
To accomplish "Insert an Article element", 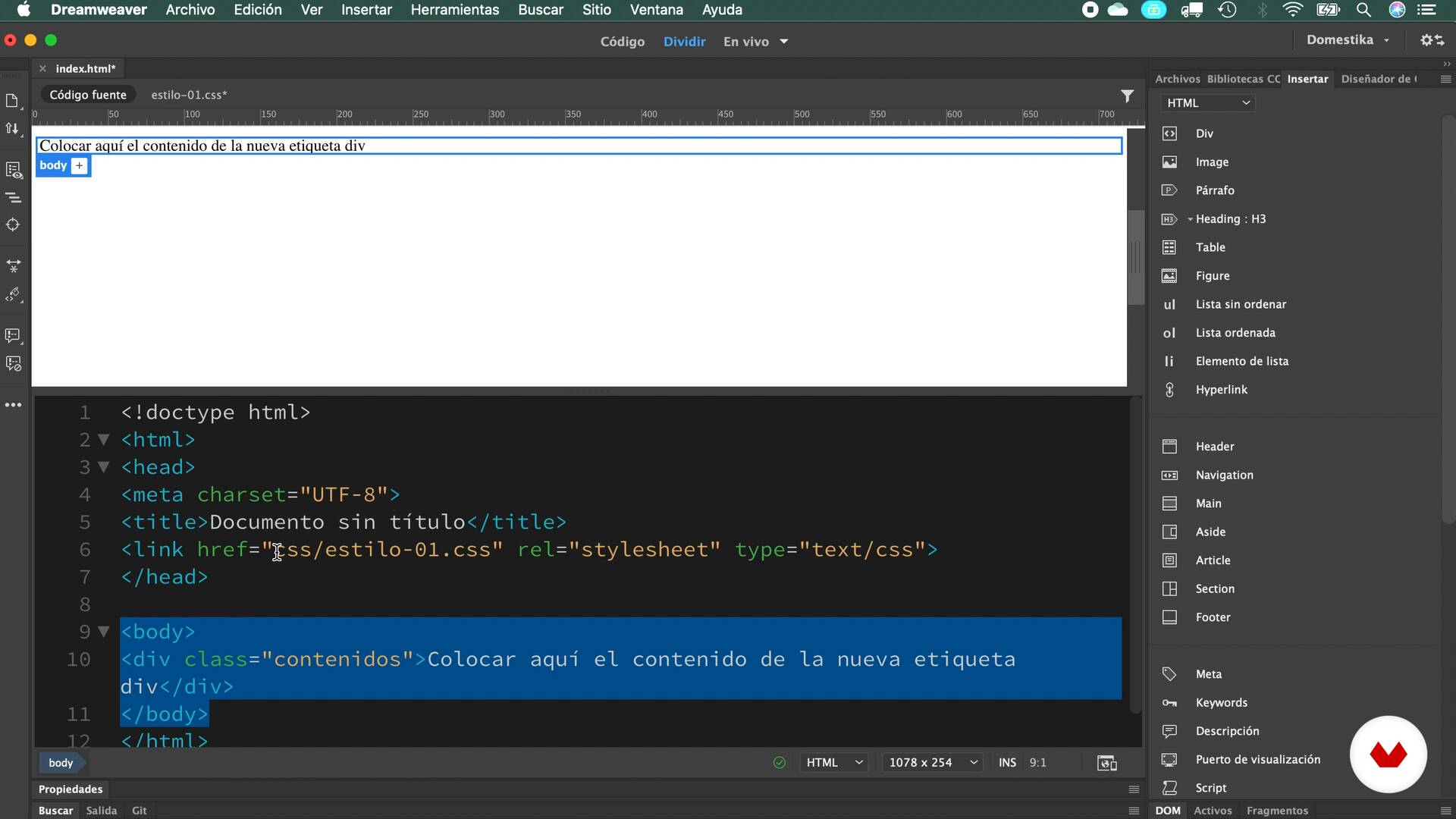I will coord(1213,560).
